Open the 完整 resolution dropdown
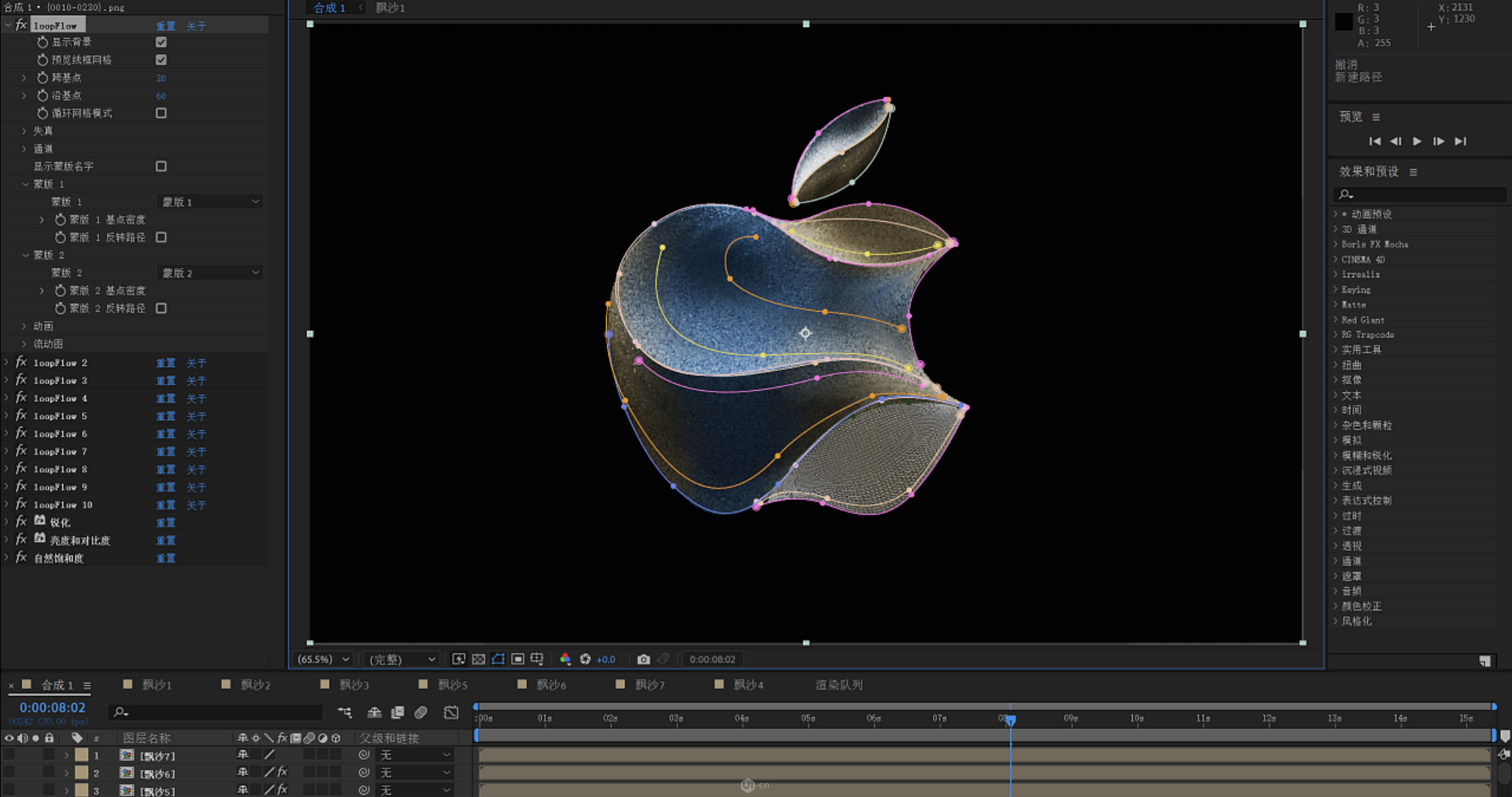 [x=402, y=659]
